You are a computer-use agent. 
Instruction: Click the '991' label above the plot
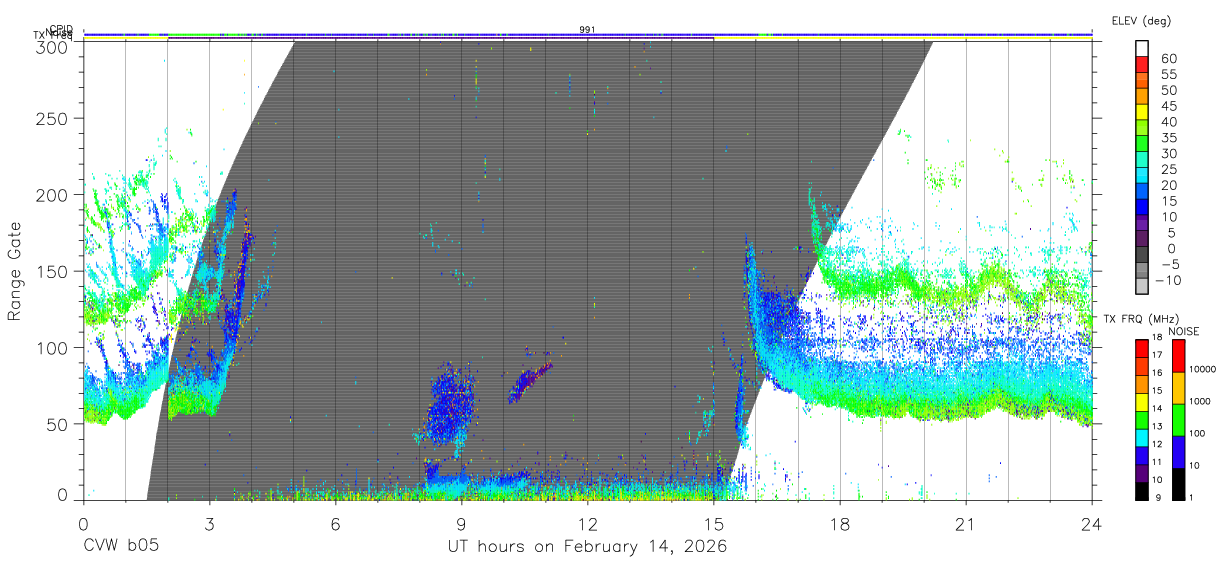point(587,30)
